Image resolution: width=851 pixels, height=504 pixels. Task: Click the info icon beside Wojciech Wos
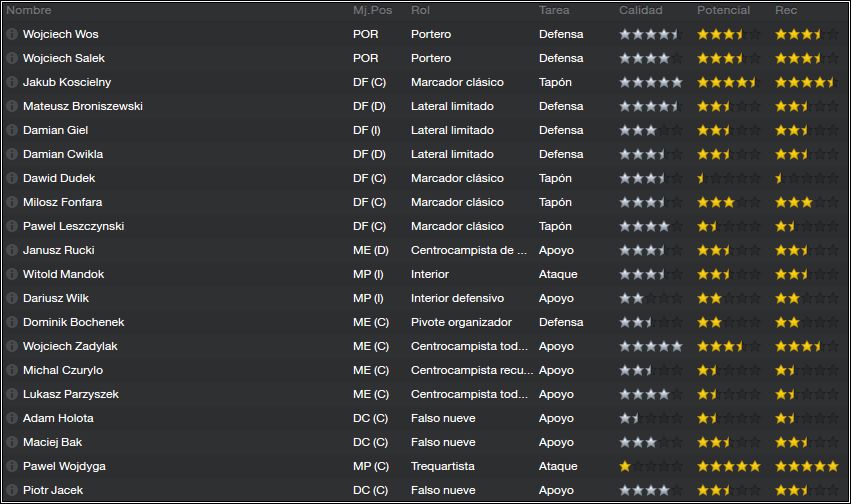click(x=12, y=34)
